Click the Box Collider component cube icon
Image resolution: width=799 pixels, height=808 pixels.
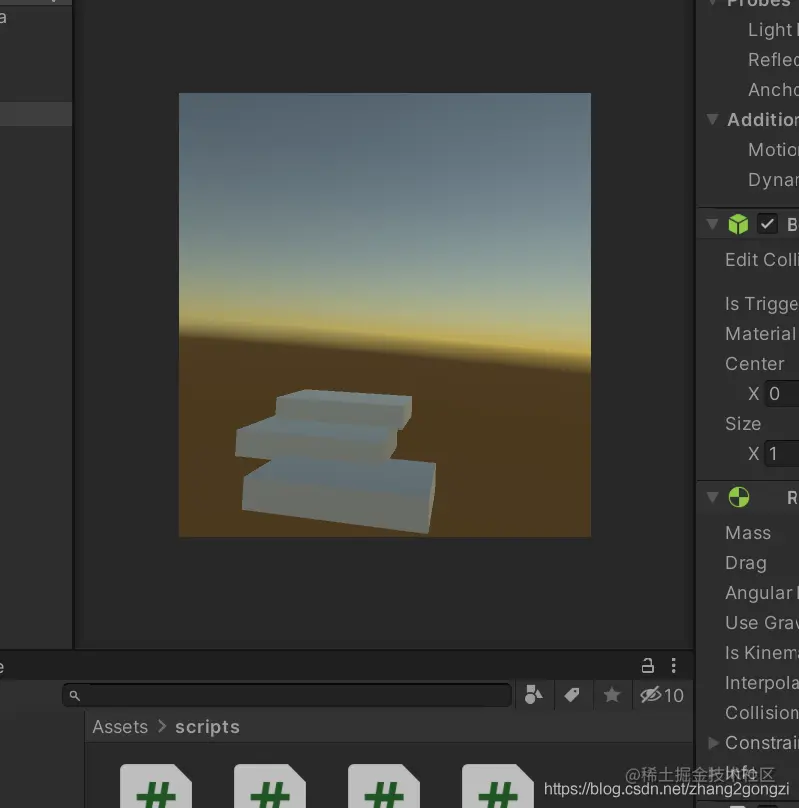coord(738,224)
